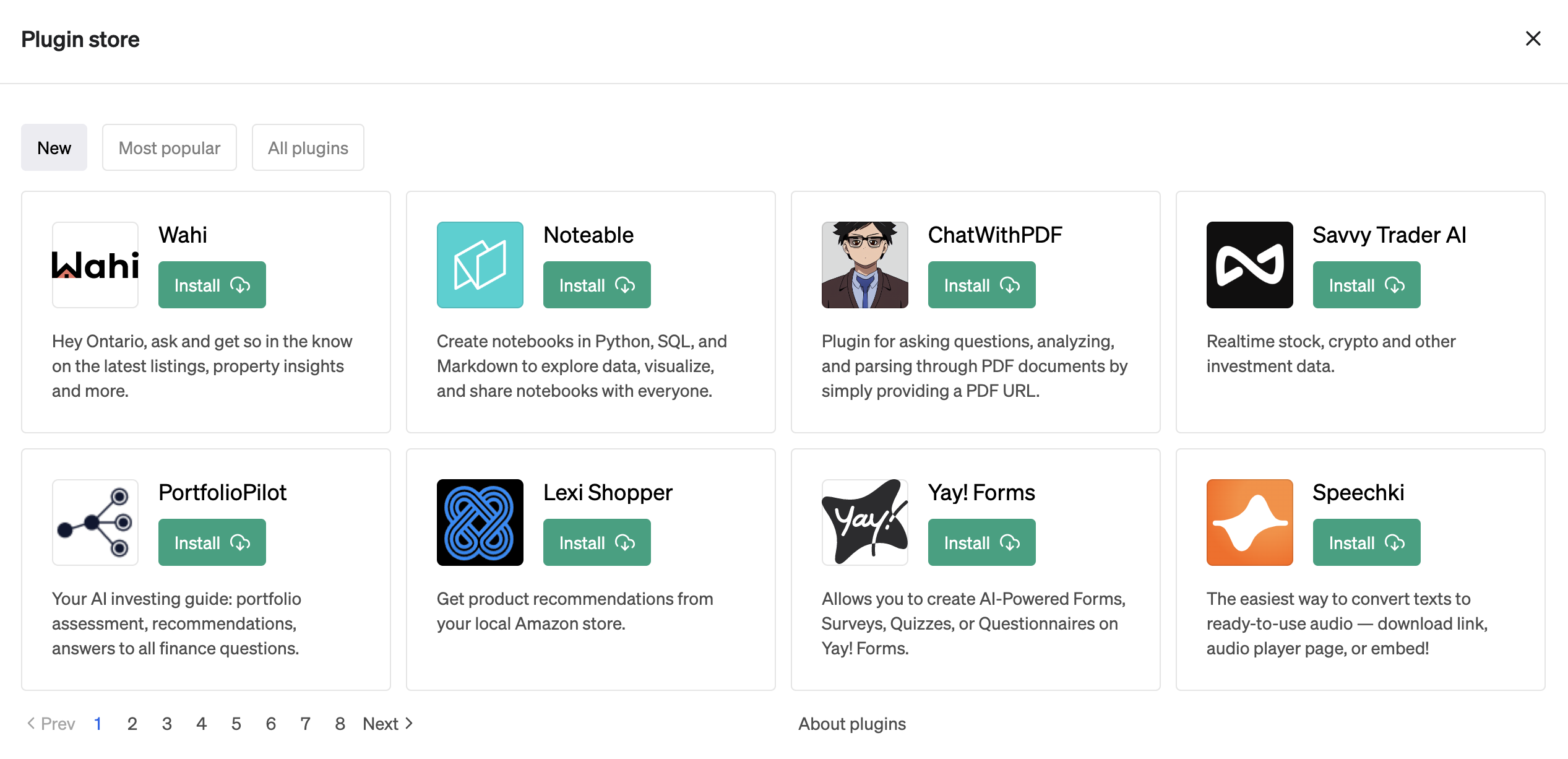The height and width of the screenshot is (759, 1568).
Task: Select the New plugins tab
Action: pyautogui.click(x=54, y=148)
